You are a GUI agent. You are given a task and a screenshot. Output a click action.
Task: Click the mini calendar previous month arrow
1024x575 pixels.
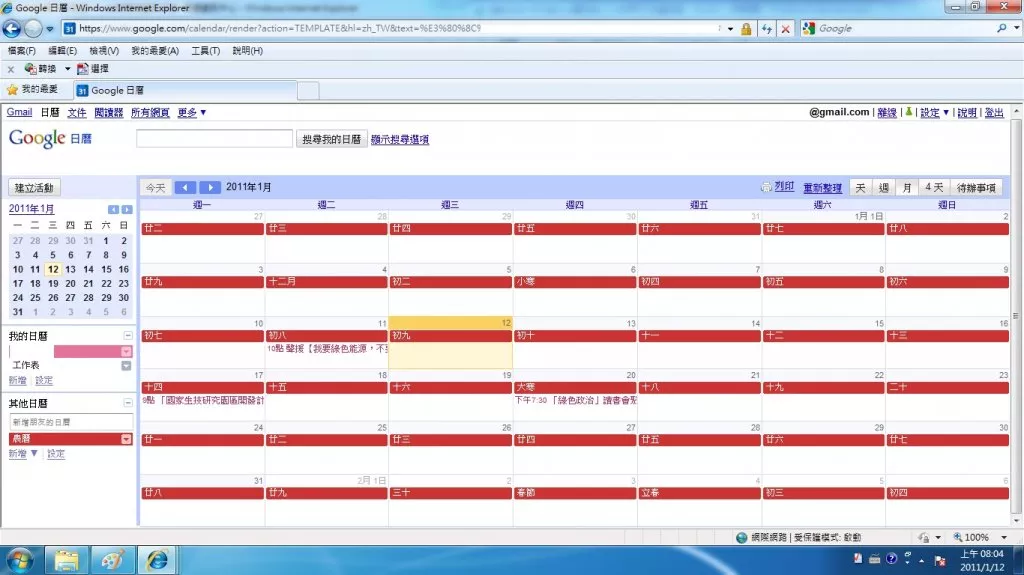114,209
